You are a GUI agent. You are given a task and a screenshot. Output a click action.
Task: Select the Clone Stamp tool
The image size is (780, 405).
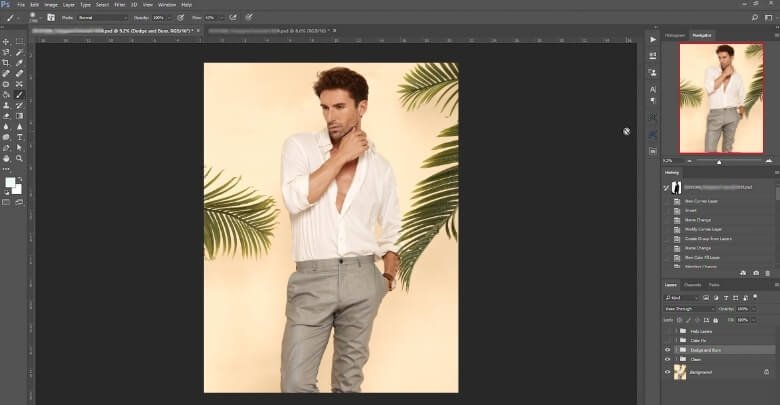pos(6,105)
